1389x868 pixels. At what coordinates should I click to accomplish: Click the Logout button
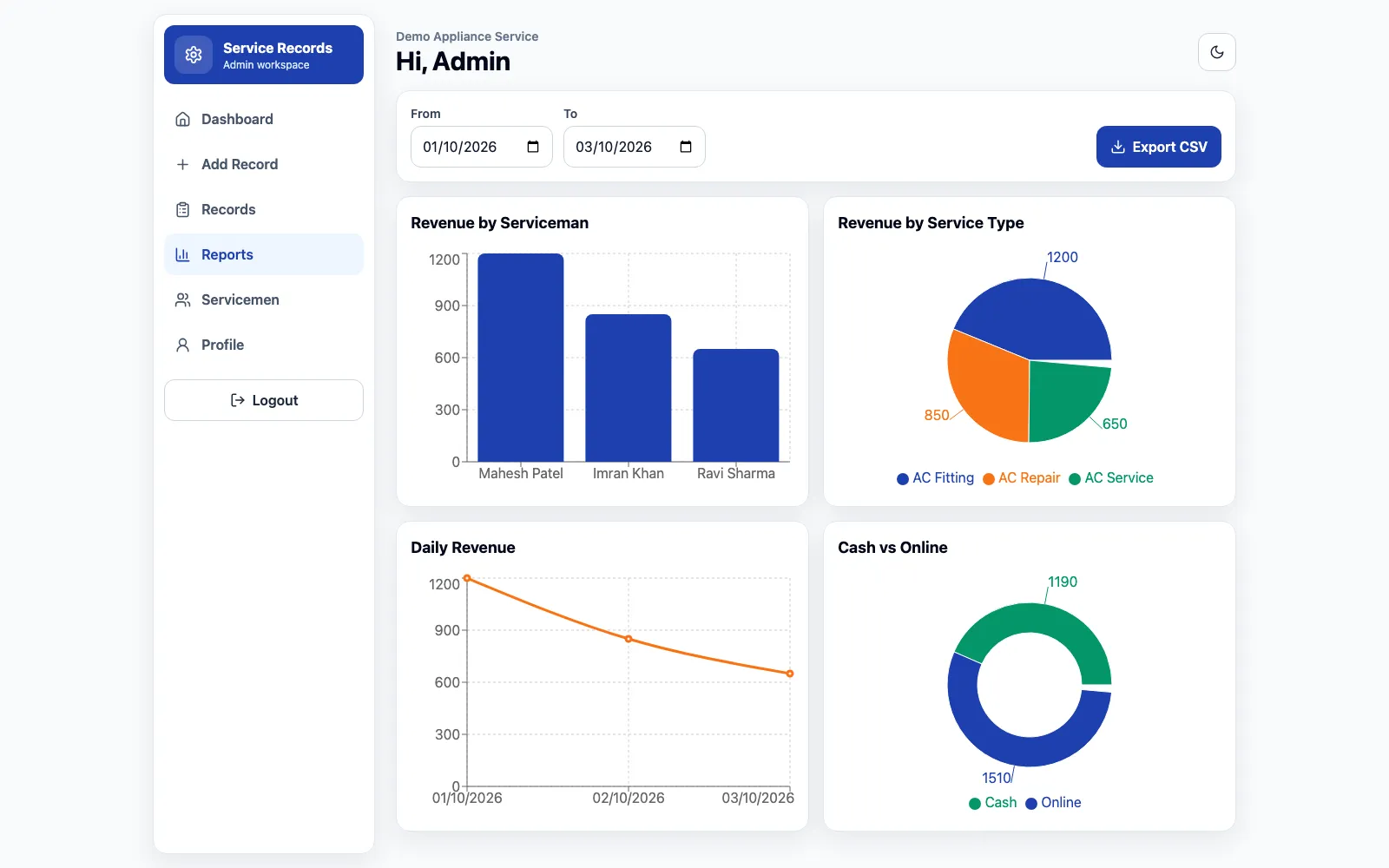[x=264, y=400]
